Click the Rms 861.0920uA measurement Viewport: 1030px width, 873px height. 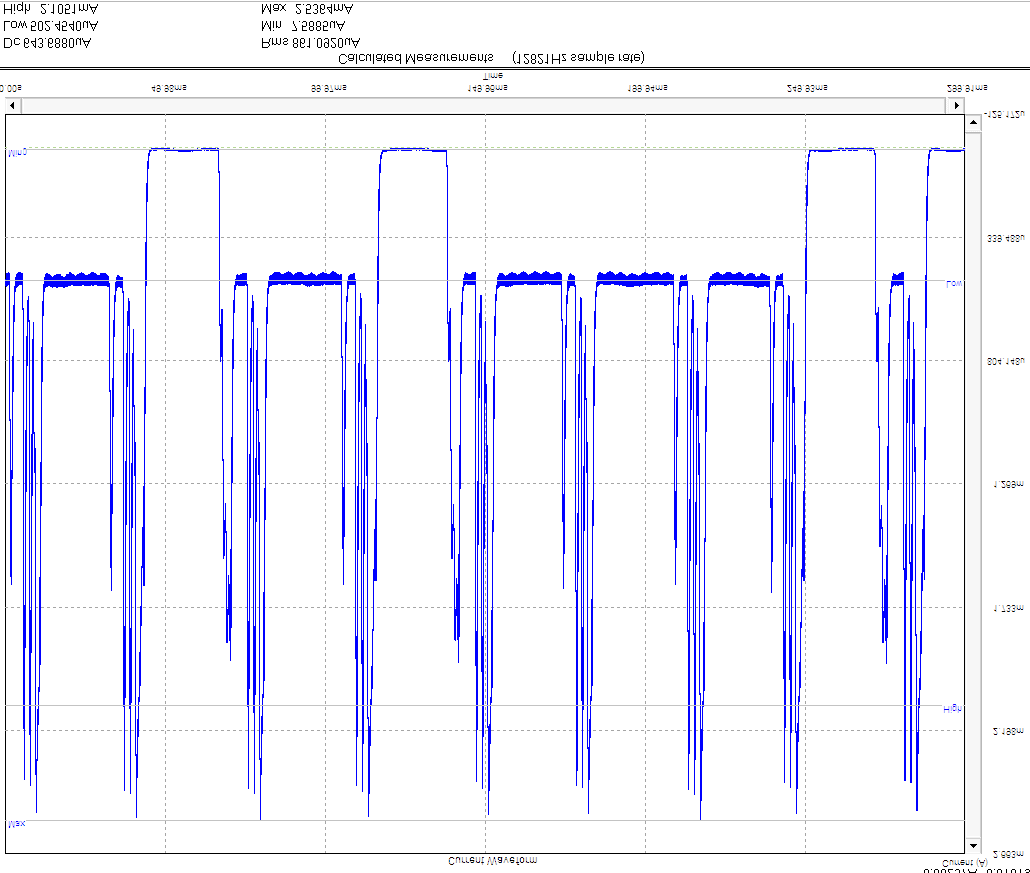[x=311, y=43]
